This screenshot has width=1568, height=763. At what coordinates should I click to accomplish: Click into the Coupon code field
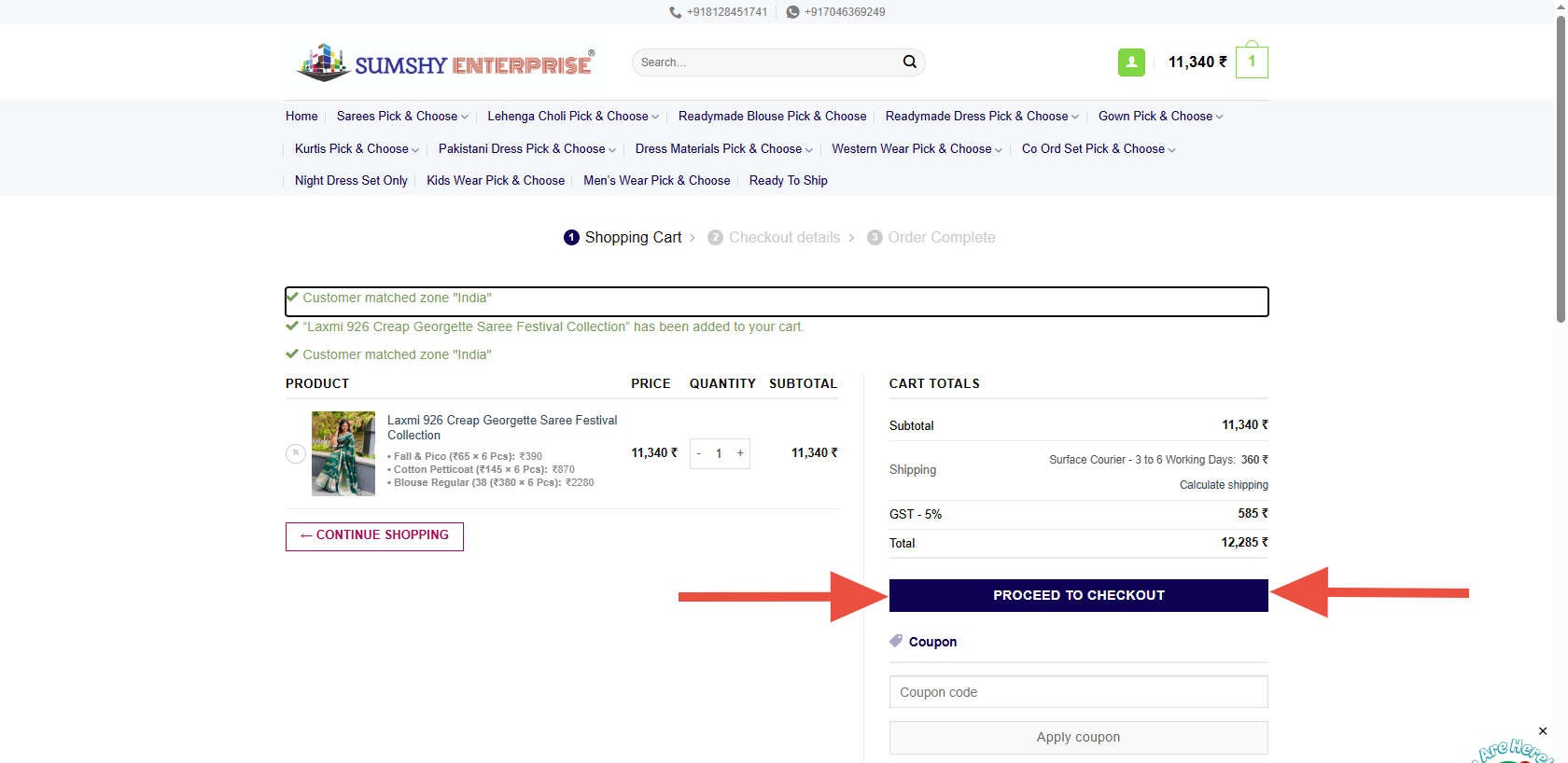pyautogui.click(x=1078, y=692)
